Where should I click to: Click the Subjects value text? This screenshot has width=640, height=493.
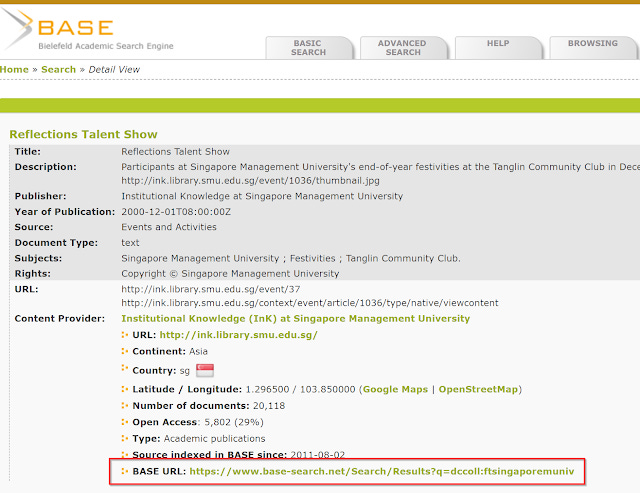(x=291, y=258)
